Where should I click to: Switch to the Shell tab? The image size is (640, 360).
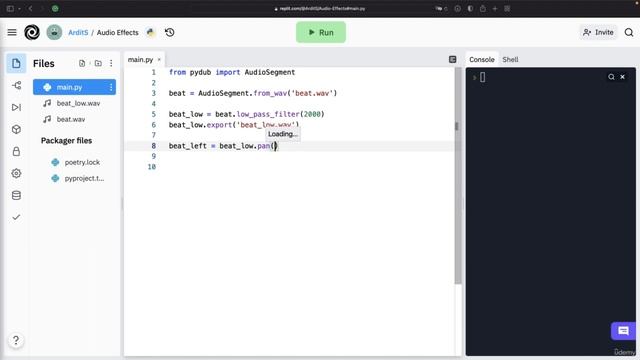[x=510, y=60]
